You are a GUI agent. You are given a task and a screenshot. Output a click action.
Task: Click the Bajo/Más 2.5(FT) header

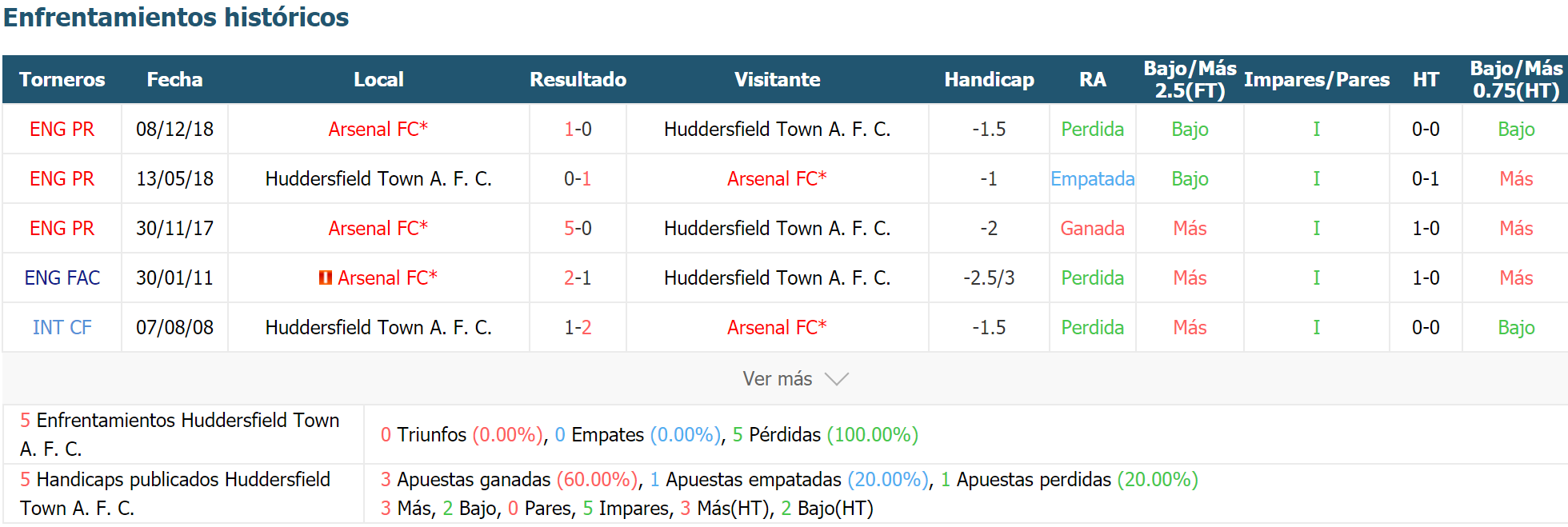1190,79
